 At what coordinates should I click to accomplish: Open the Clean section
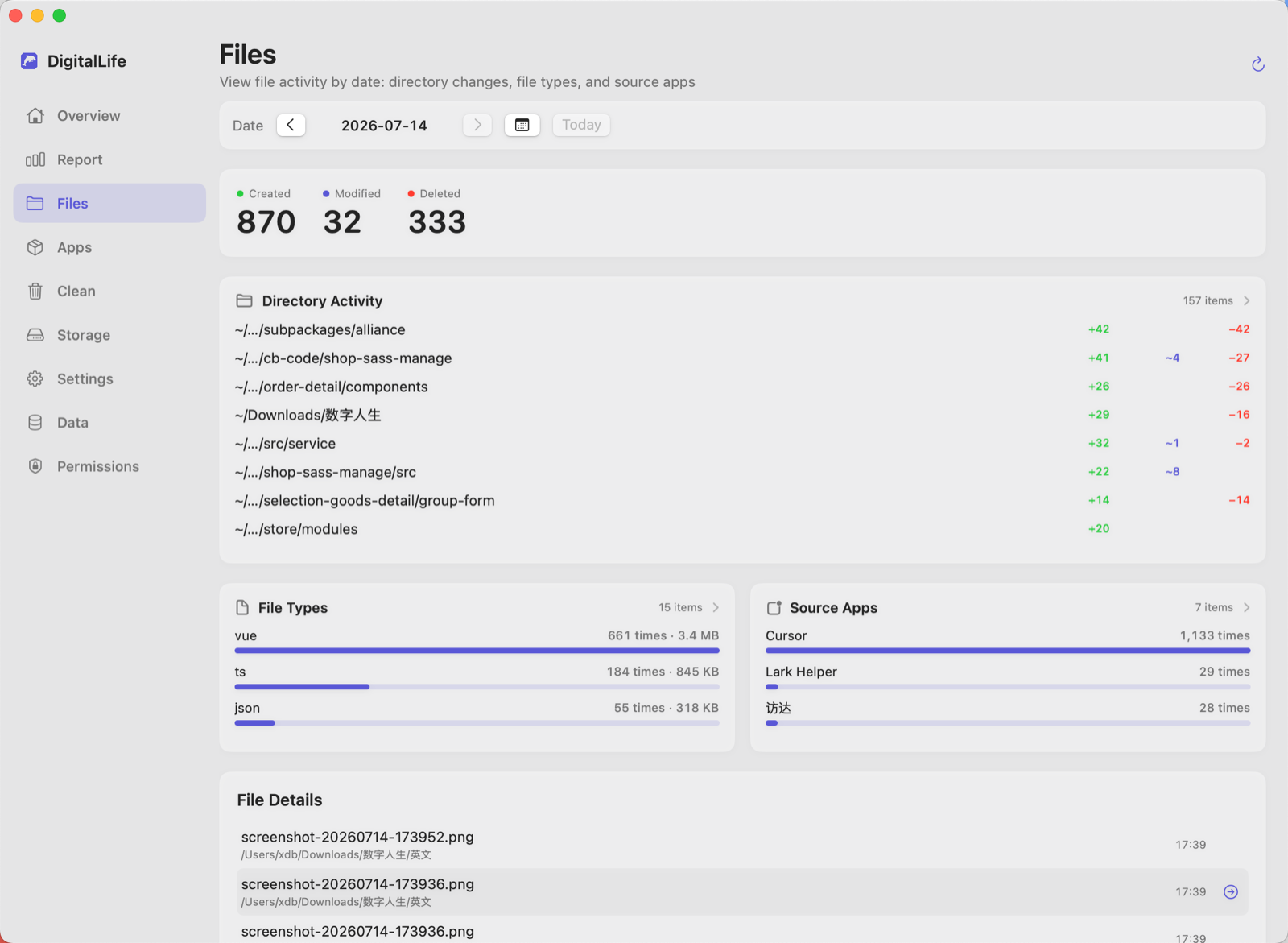(x=109, y=292)
